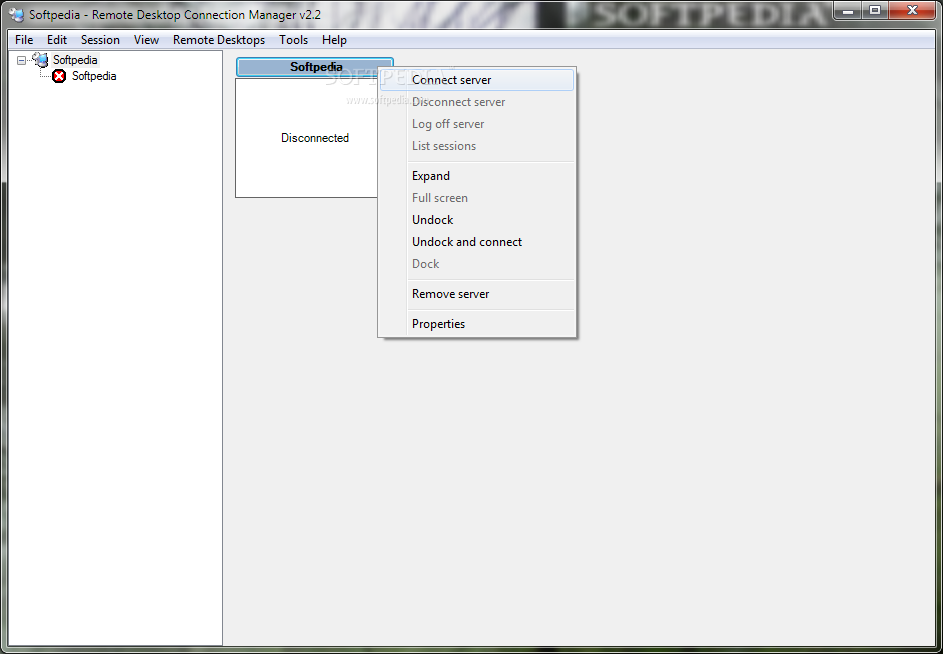Open Properties from the context menu
This screenshot has height=654, width=943.
(477, 324)
